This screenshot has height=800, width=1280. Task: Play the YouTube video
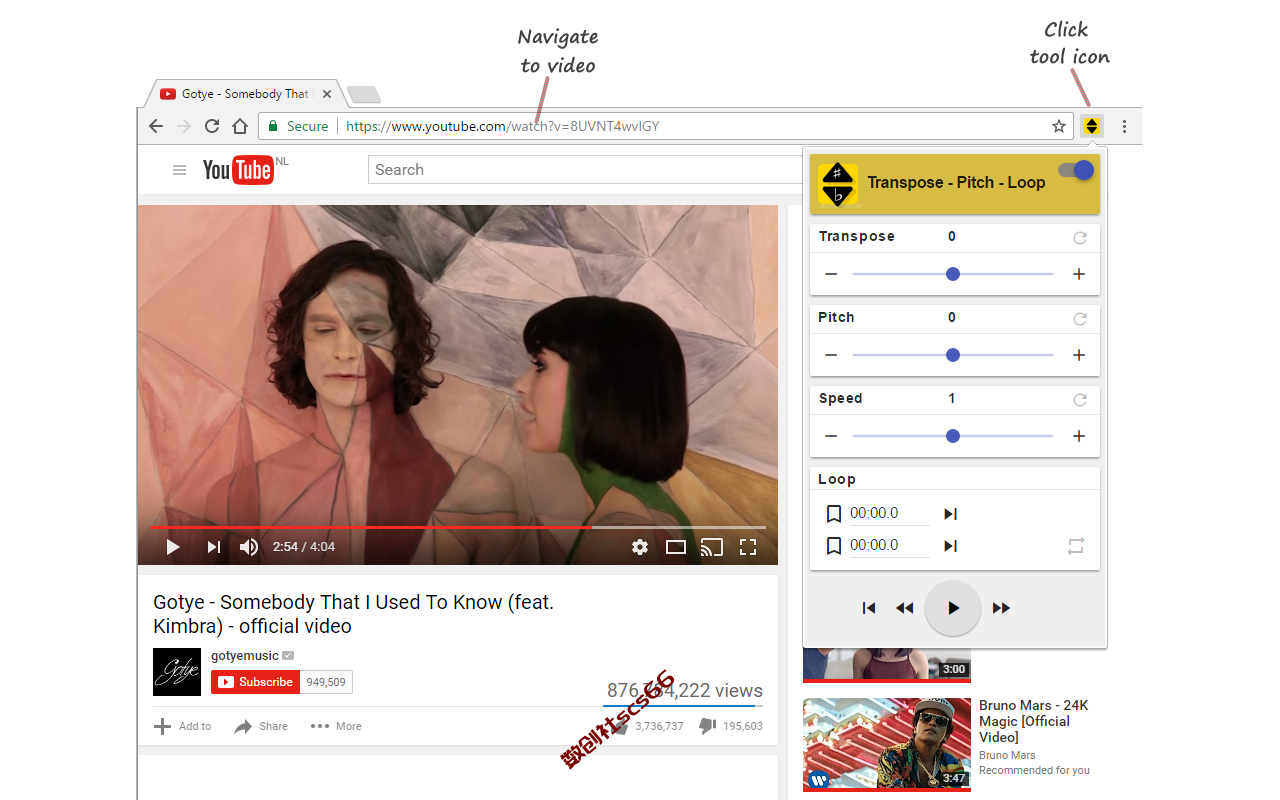tap(173, 547)
